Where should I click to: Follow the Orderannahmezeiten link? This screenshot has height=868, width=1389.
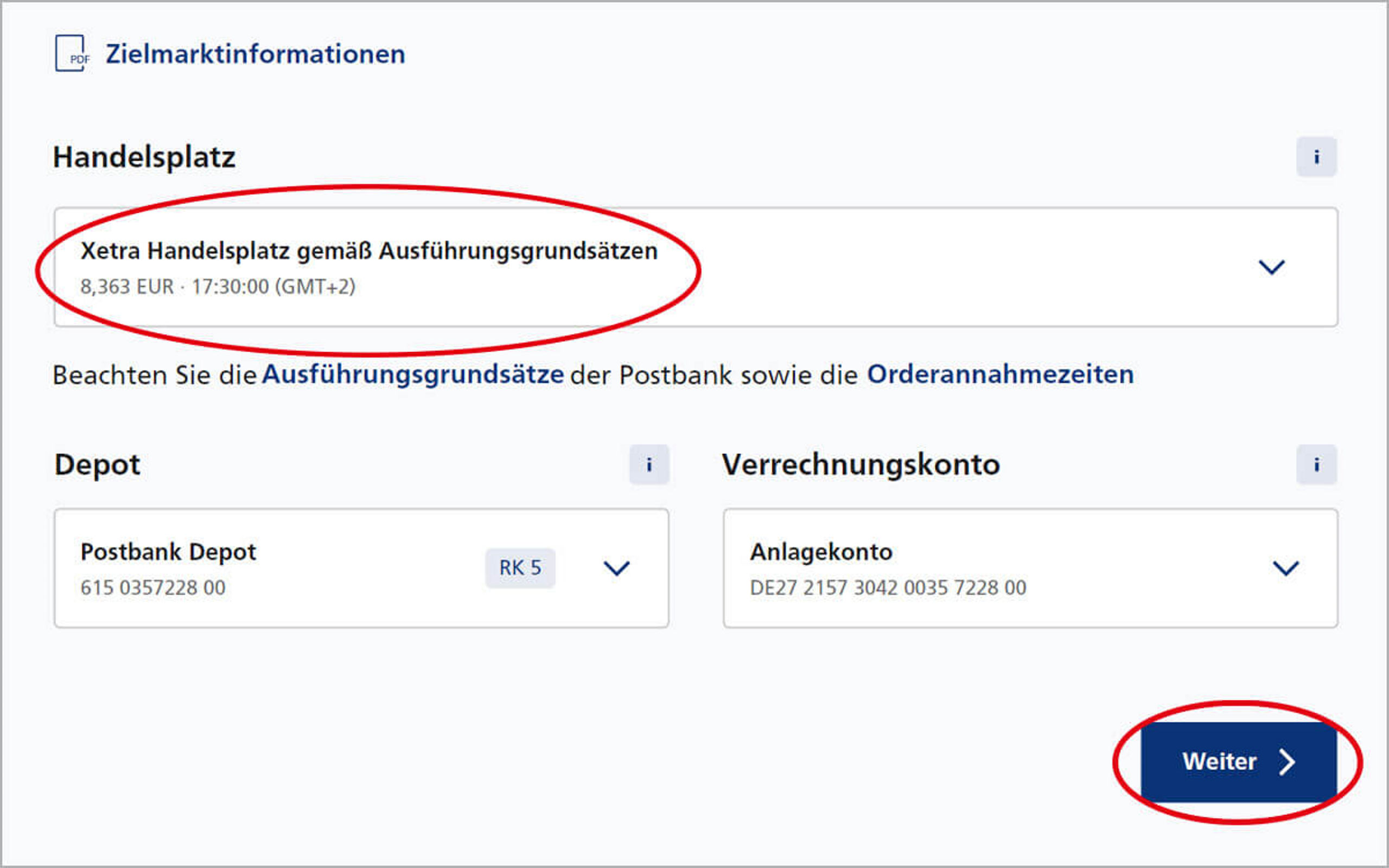[x=1001, y=375]
